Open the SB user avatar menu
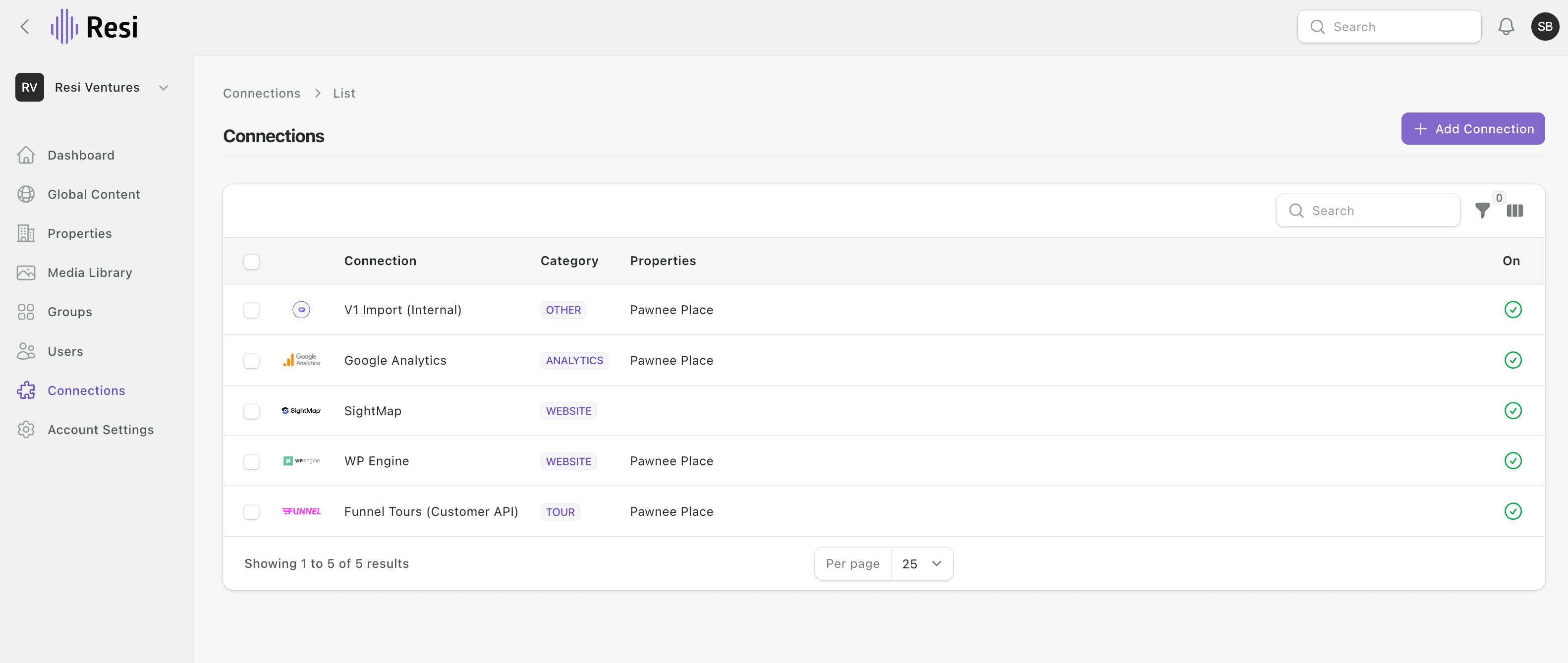 coord(1545,27)
